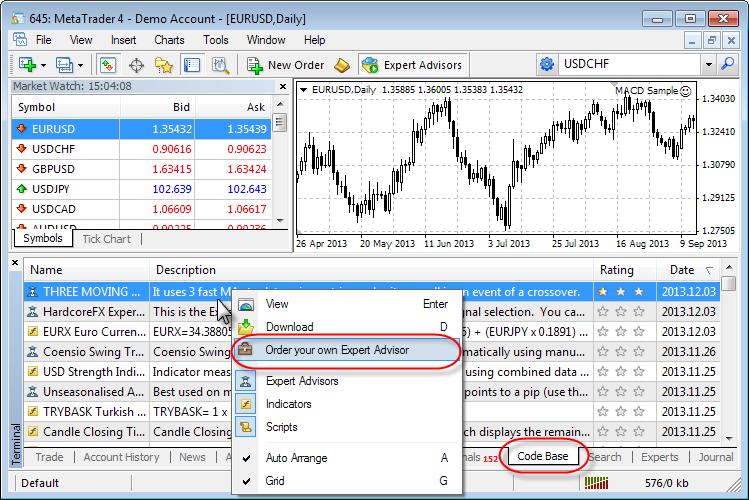The image size is (749, 500).
Task: Click the Candle Closing Time row icon
Action: point(32,432)
